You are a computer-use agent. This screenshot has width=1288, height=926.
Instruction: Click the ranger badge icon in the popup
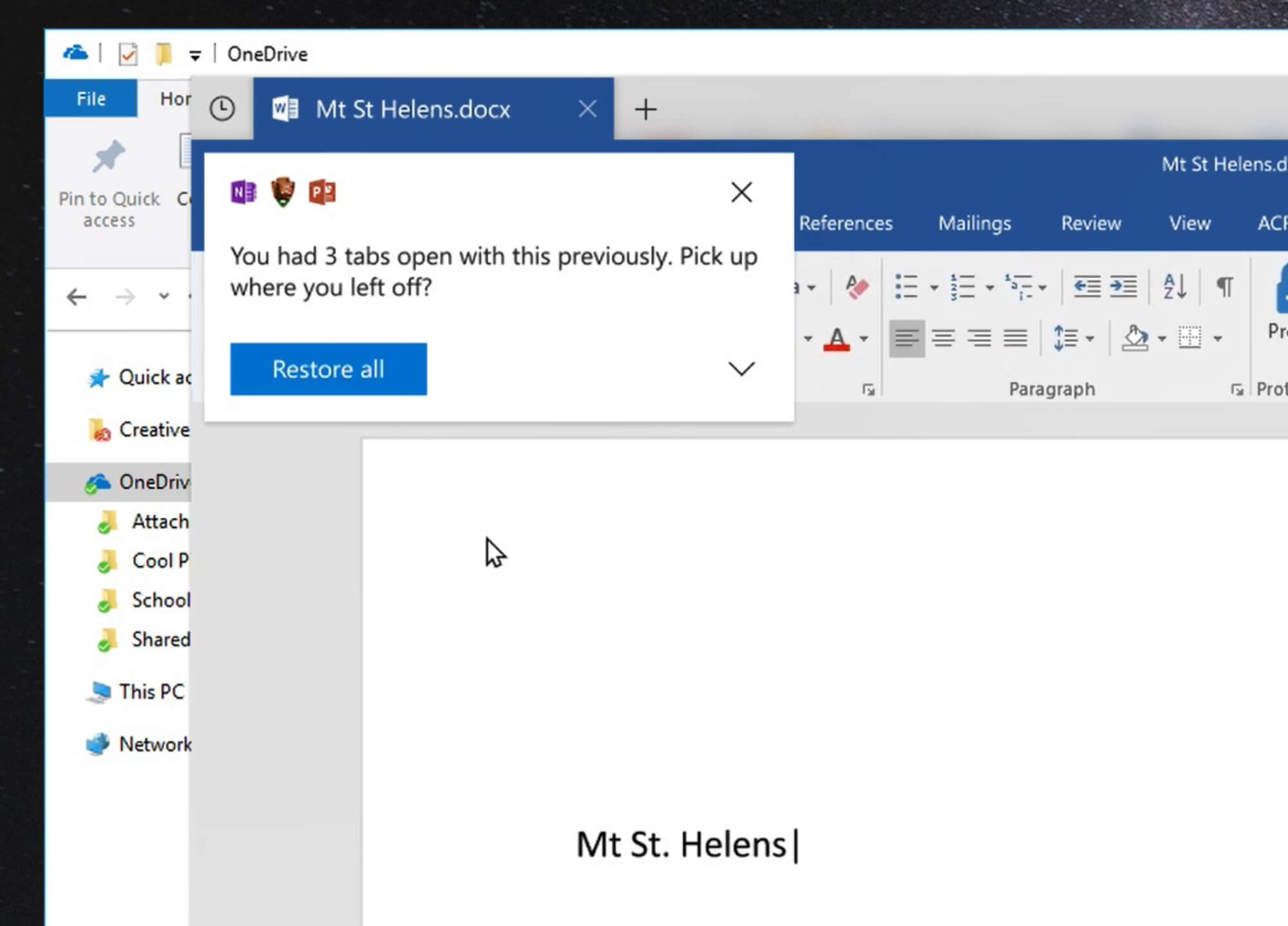[283, 192]
